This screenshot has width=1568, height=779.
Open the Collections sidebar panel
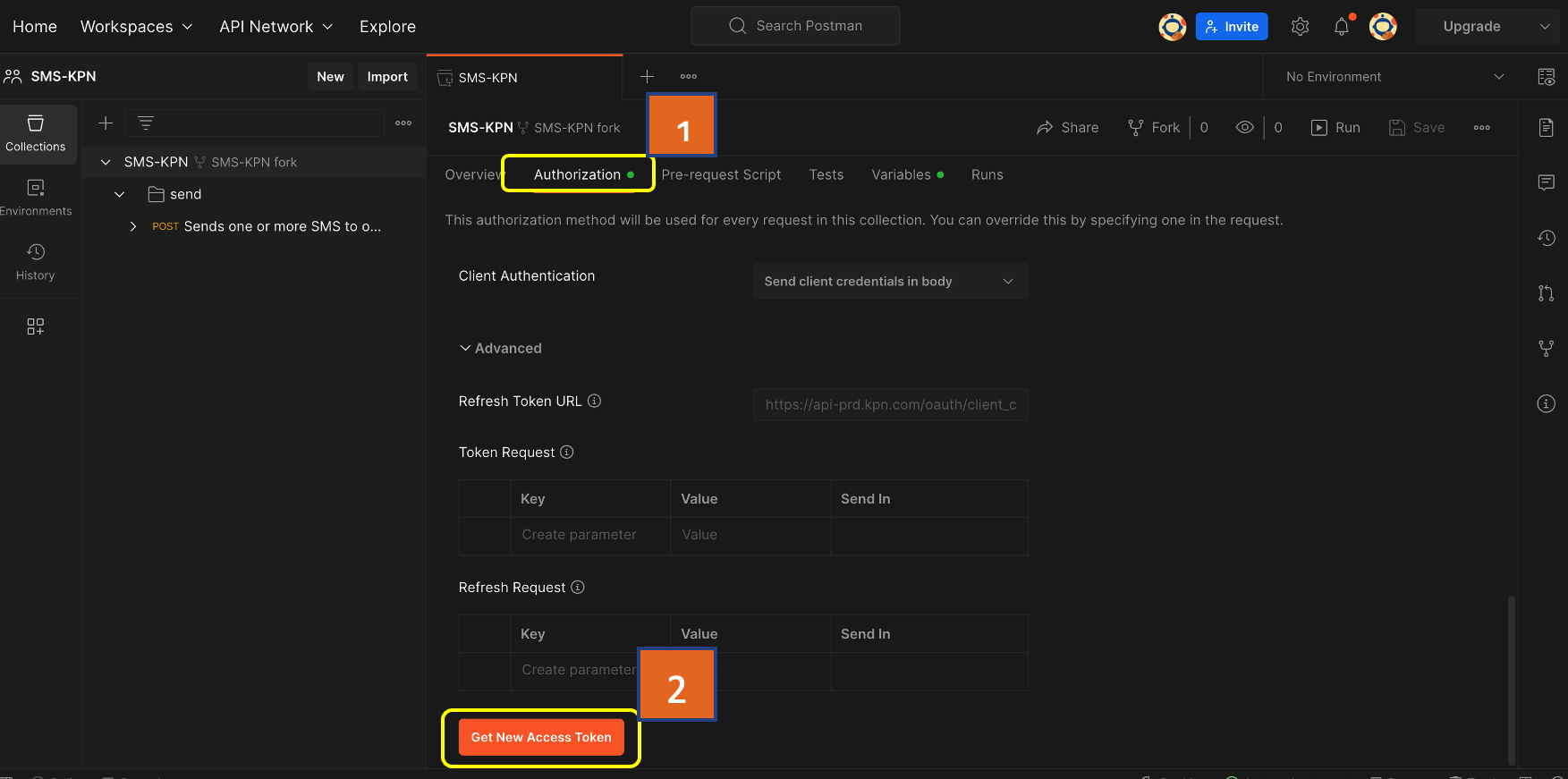(36, 133)
